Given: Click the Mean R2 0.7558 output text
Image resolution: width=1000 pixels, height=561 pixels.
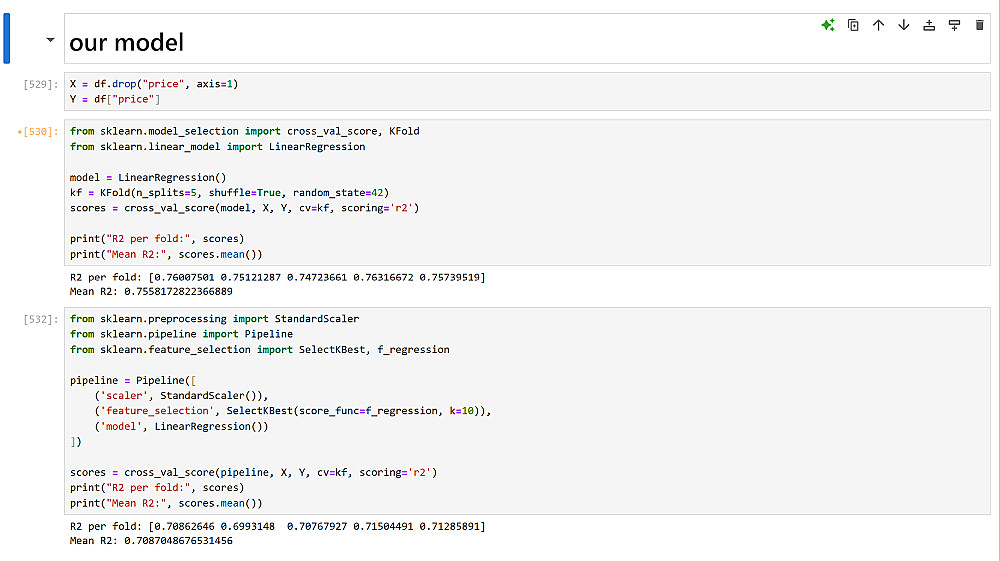Looking at the screenshot, I should (151, 292).
